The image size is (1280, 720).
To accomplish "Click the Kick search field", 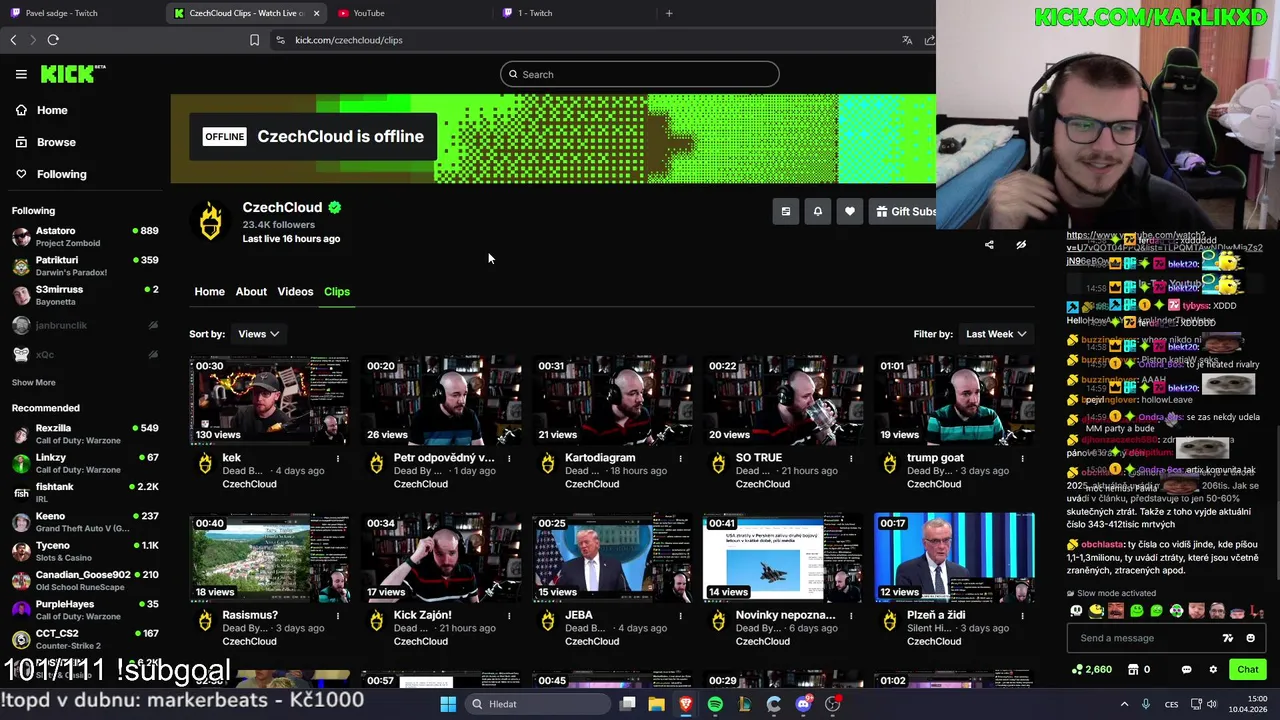I will 640,74.
